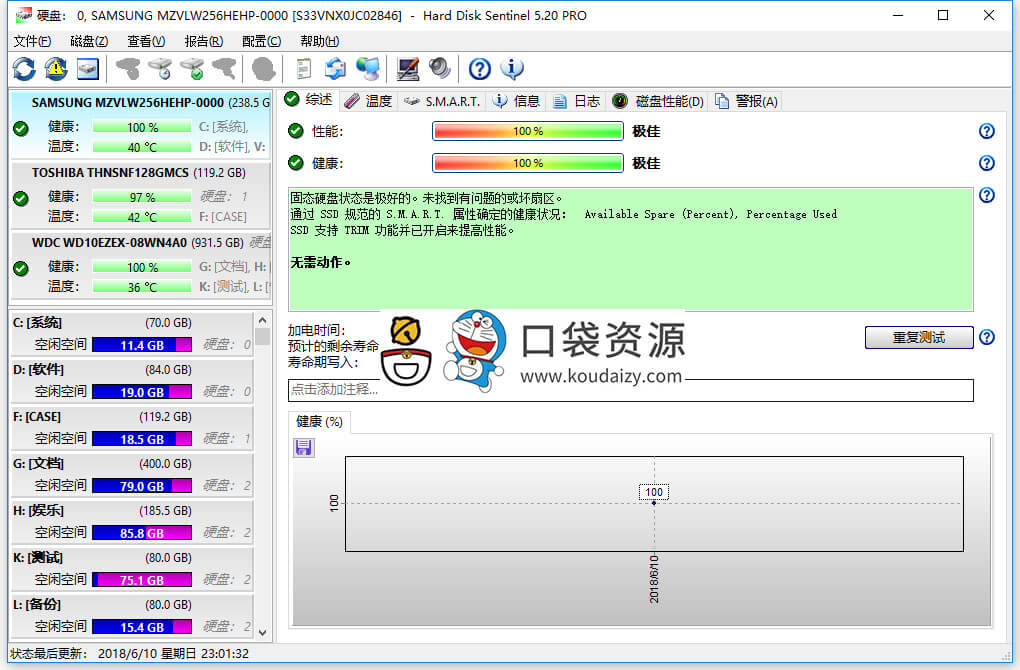Click the green check icon of SAMSUNG disk
This screenshot has height=670, width=1020.
[21, 129]
